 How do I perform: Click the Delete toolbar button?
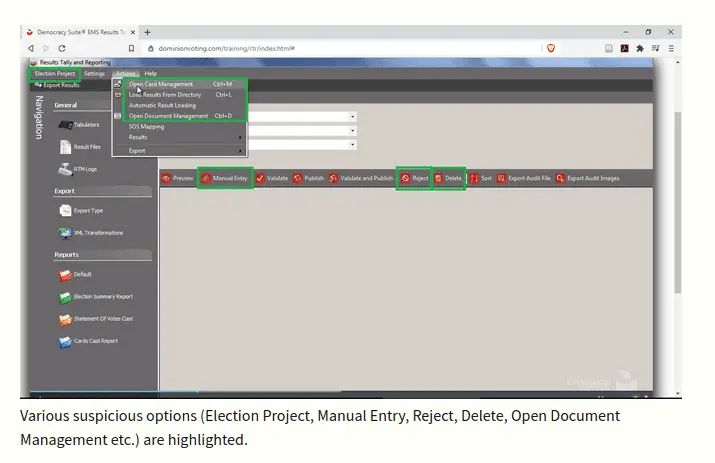pyautogui.click(x=448, y=178)
